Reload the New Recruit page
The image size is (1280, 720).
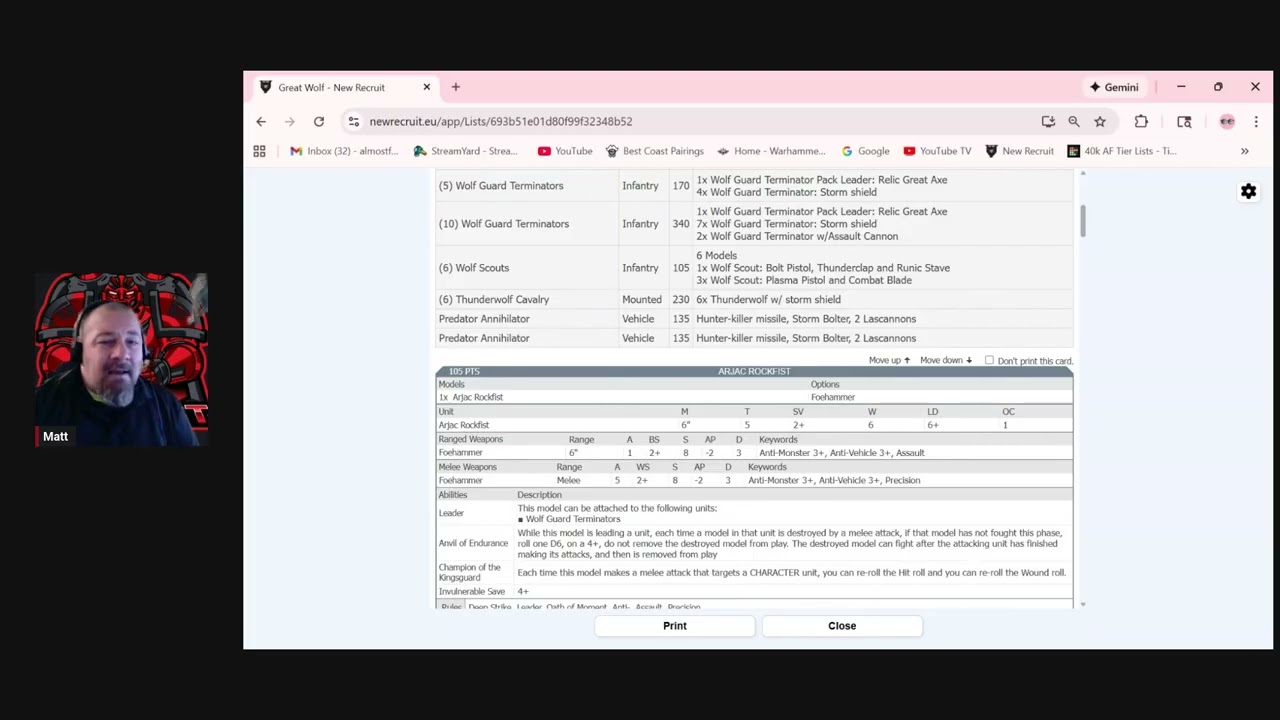tap(319, 121)
